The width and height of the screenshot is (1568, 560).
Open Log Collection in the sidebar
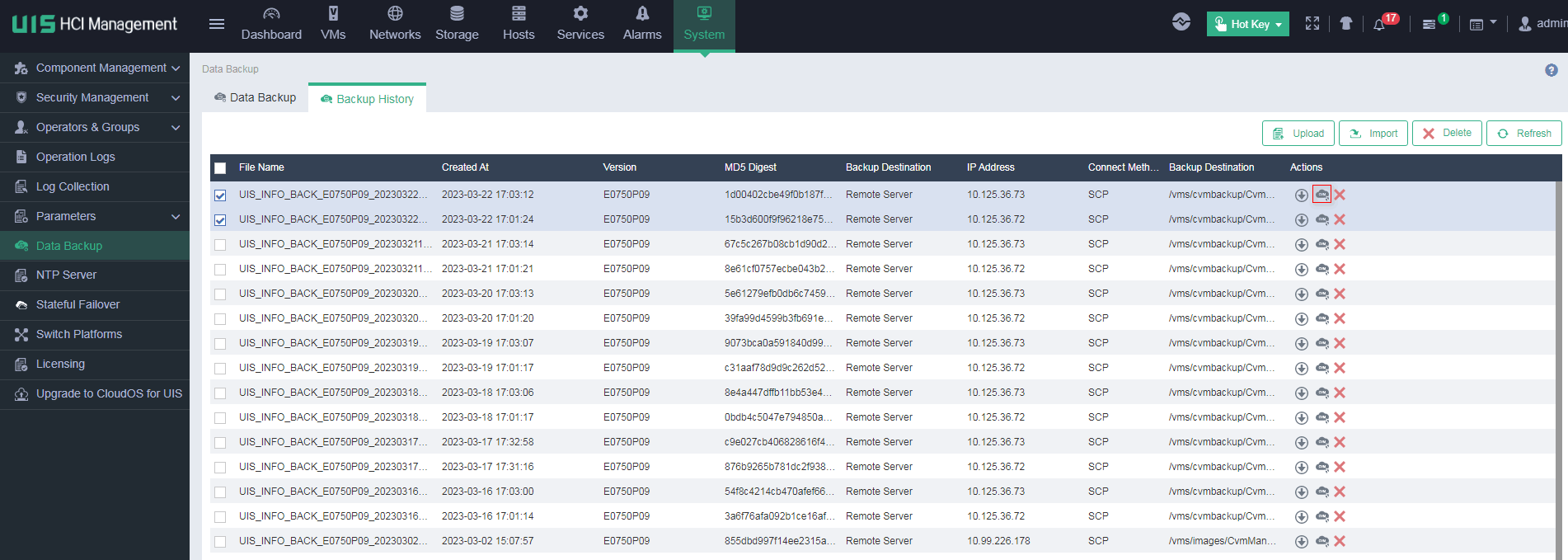95,186
